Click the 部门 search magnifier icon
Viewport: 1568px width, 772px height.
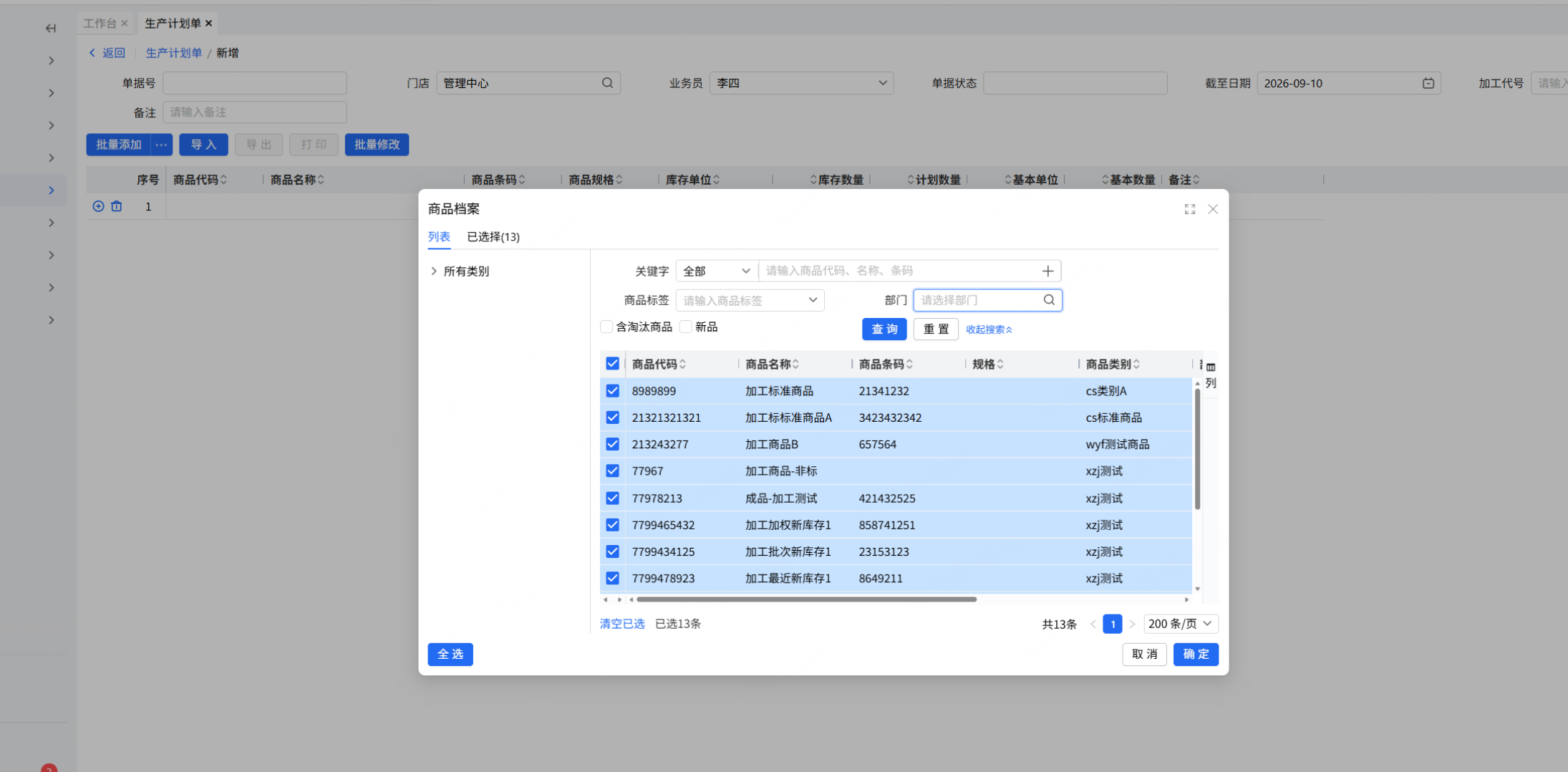tap(1049, 300)
